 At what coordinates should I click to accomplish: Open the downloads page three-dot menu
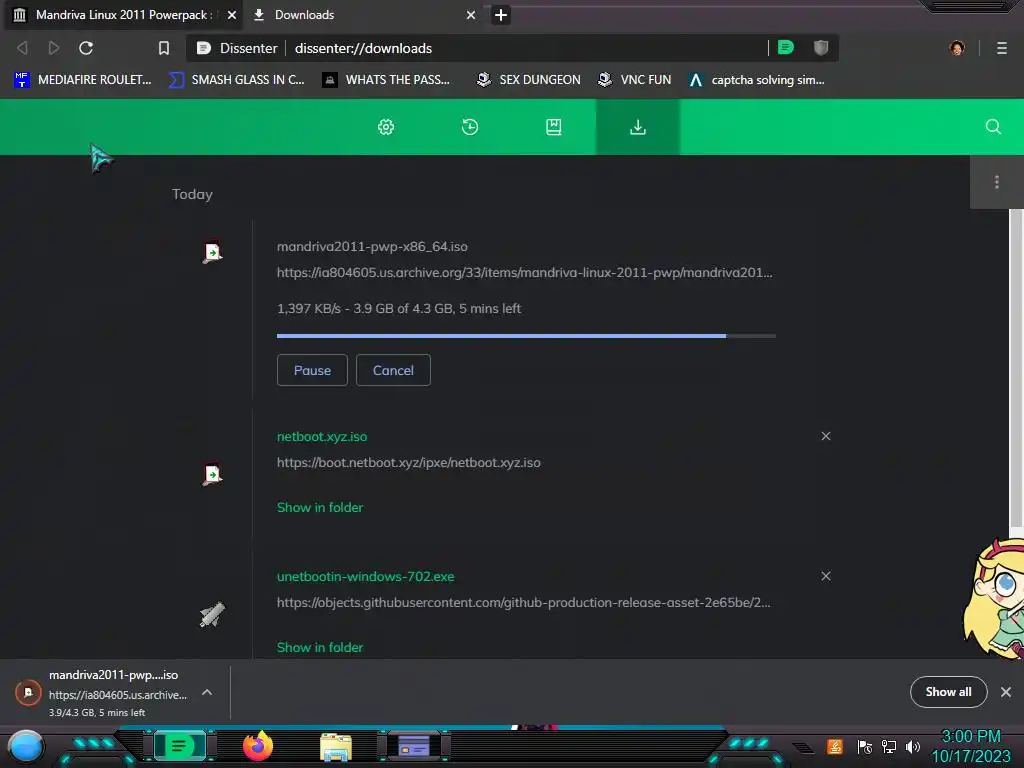click(x=997, y=182)
